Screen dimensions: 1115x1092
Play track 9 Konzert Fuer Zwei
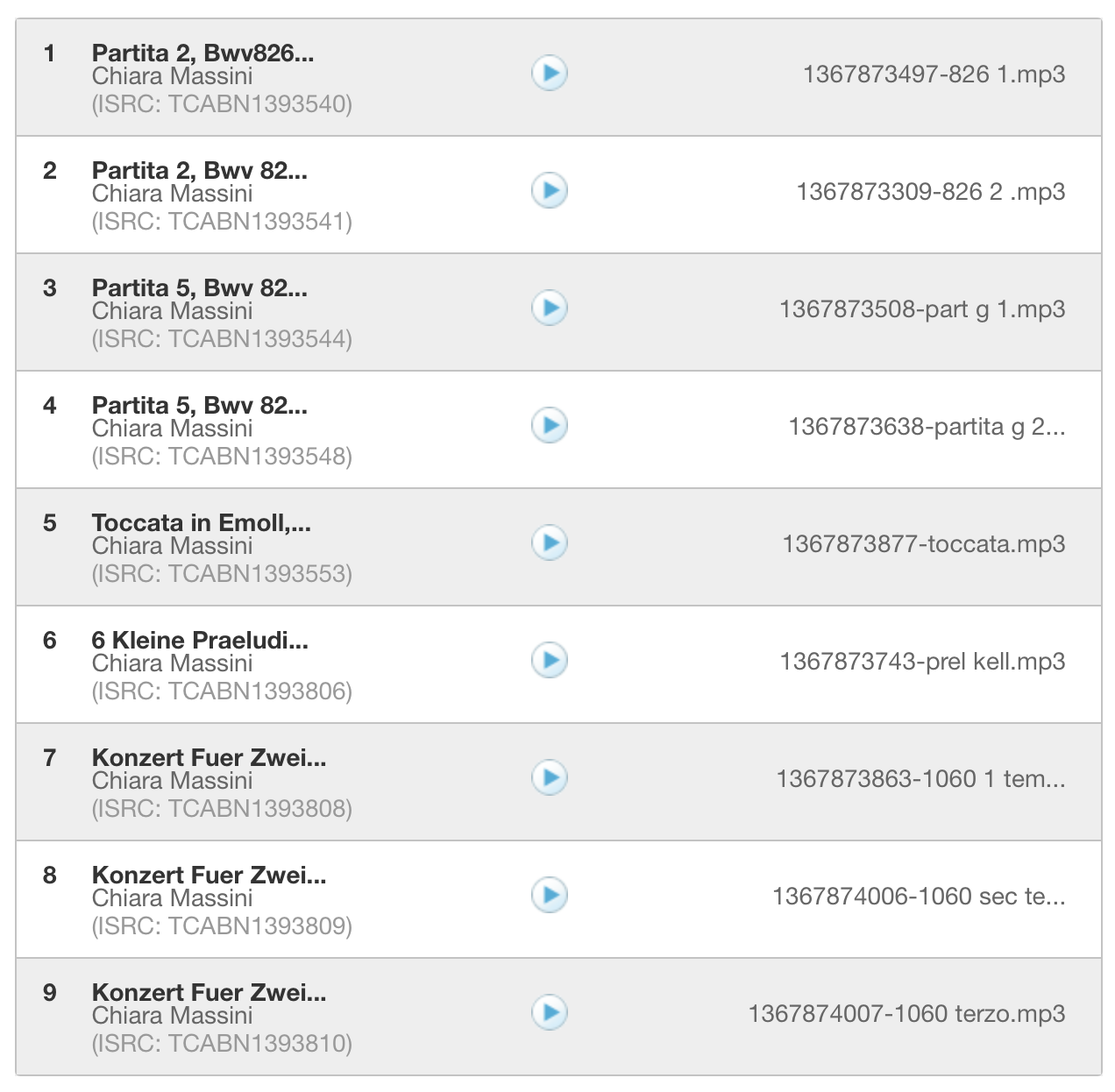tap(550, 1012)
